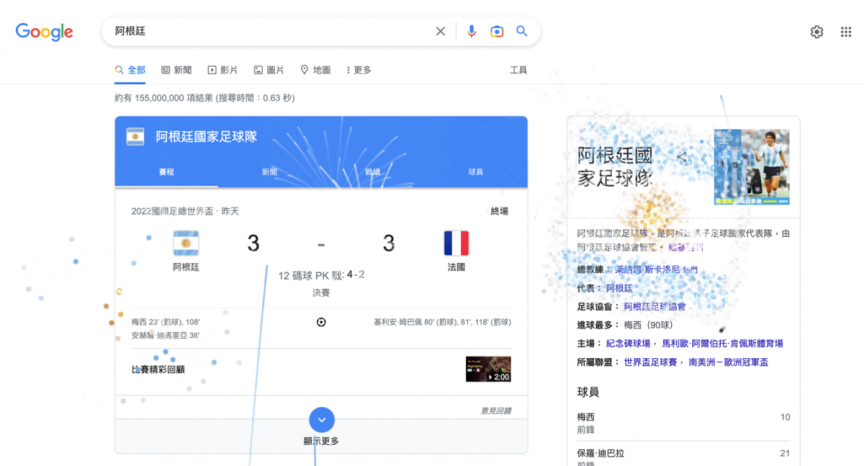Open 世界盃足球賽 link
The image size is (864, 466).
(650, 362)
